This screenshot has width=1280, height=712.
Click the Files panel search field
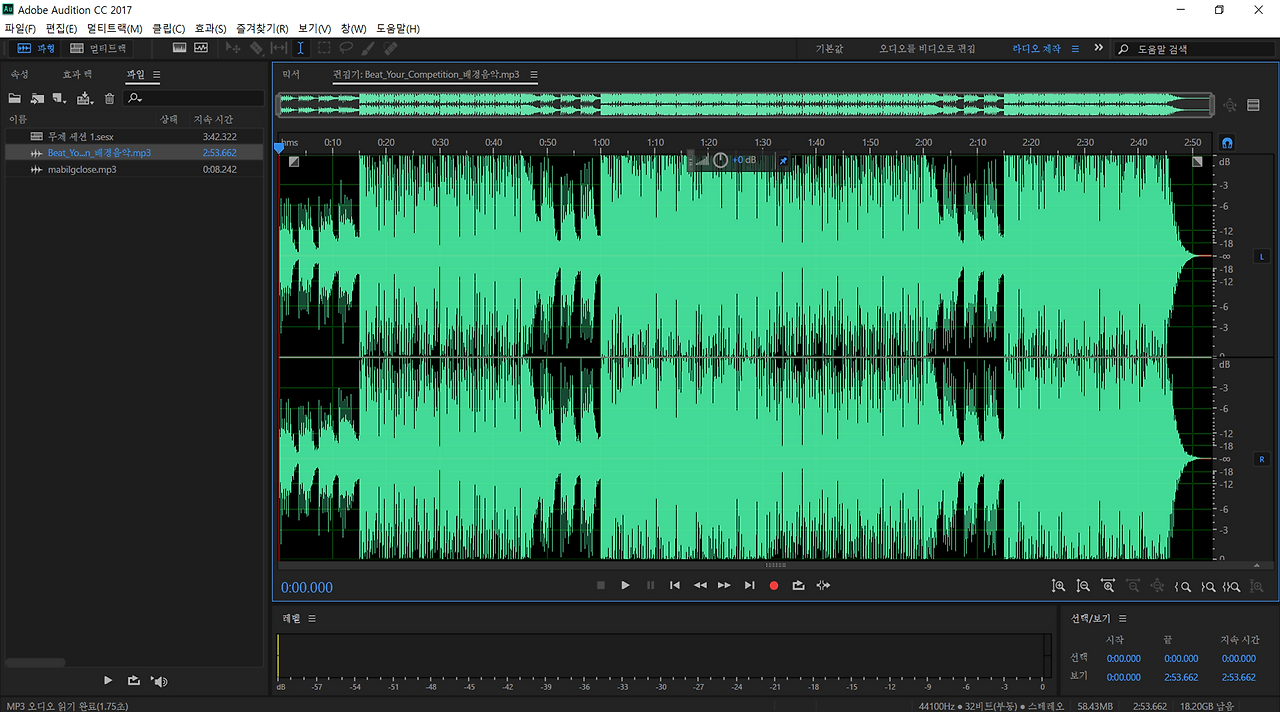194,98
